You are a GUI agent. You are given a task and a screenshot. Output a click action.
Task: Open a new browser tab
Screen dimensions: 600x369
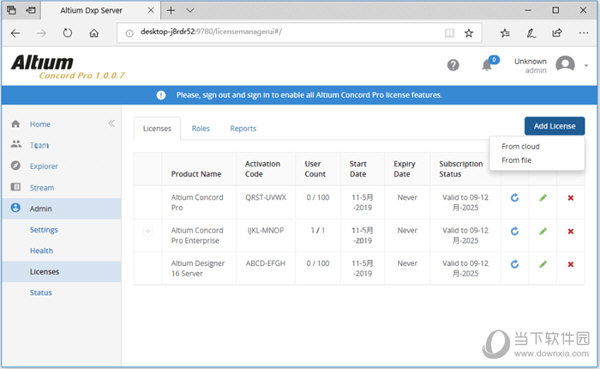(171, 10)
